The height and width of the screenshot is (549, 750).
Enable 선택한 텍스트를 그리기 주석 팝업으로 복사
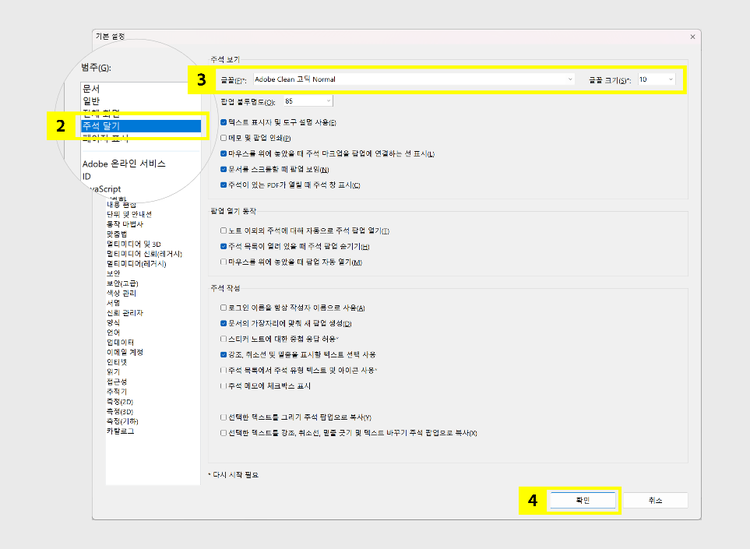[x=223, y=417]
